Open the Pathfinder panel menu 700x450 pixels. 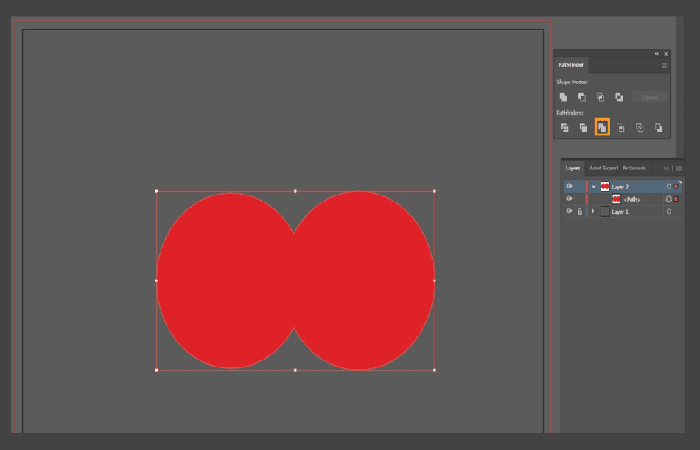[x=664, y=66]
